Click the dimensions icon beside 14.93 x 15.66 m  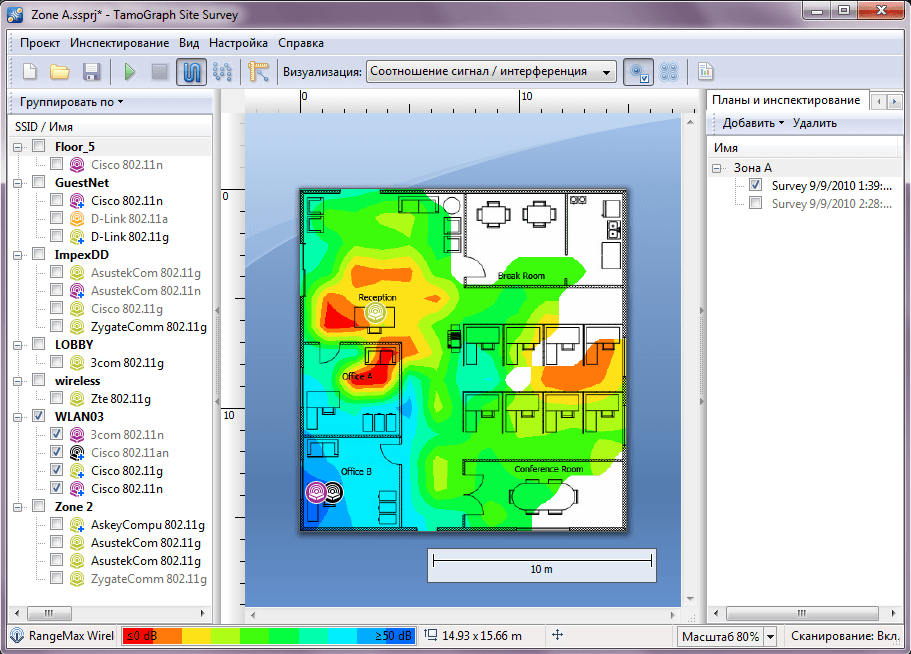pyautogui.click(x=431, y=635)
